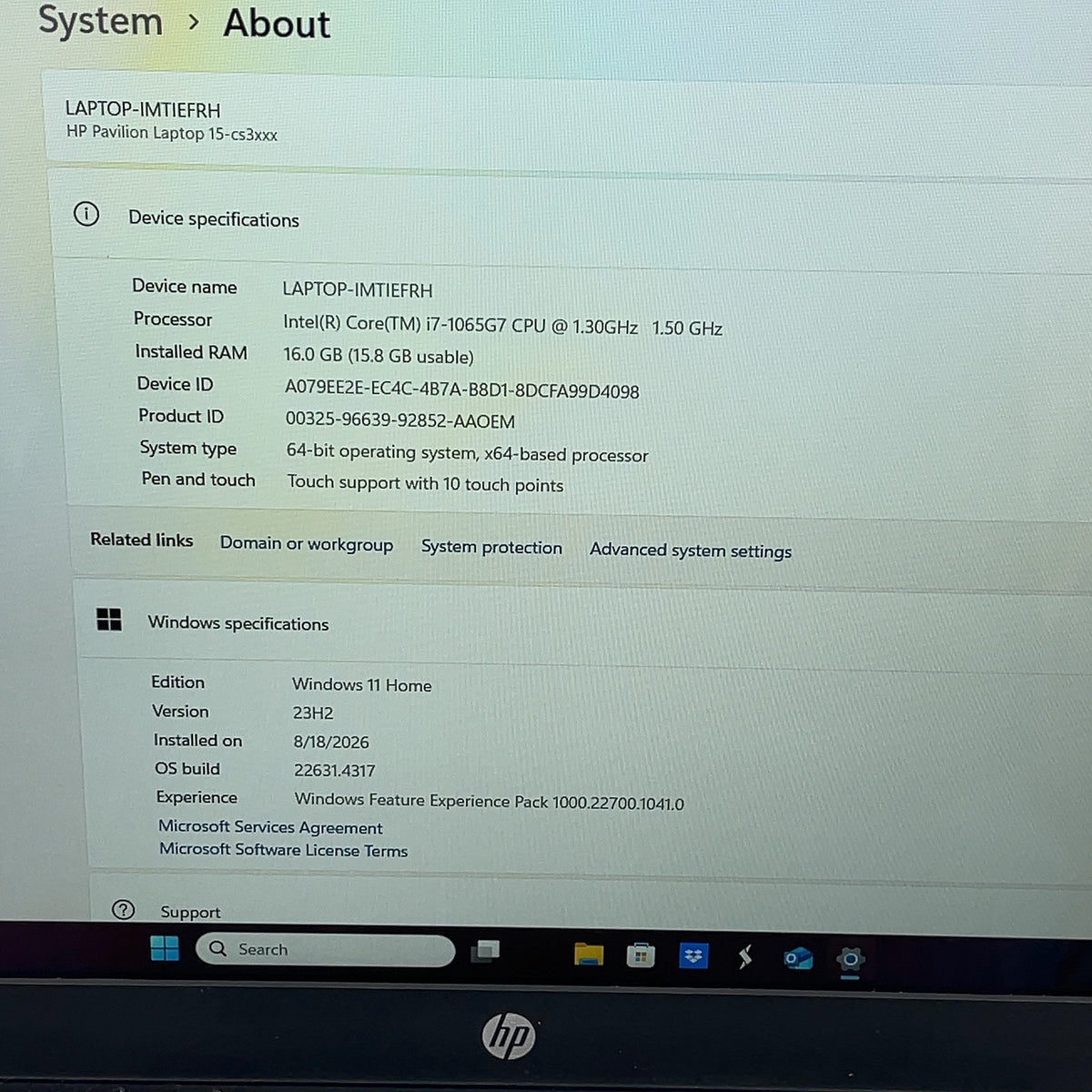Click the Windows Feature Experience Pack text

tap(490, 802)
